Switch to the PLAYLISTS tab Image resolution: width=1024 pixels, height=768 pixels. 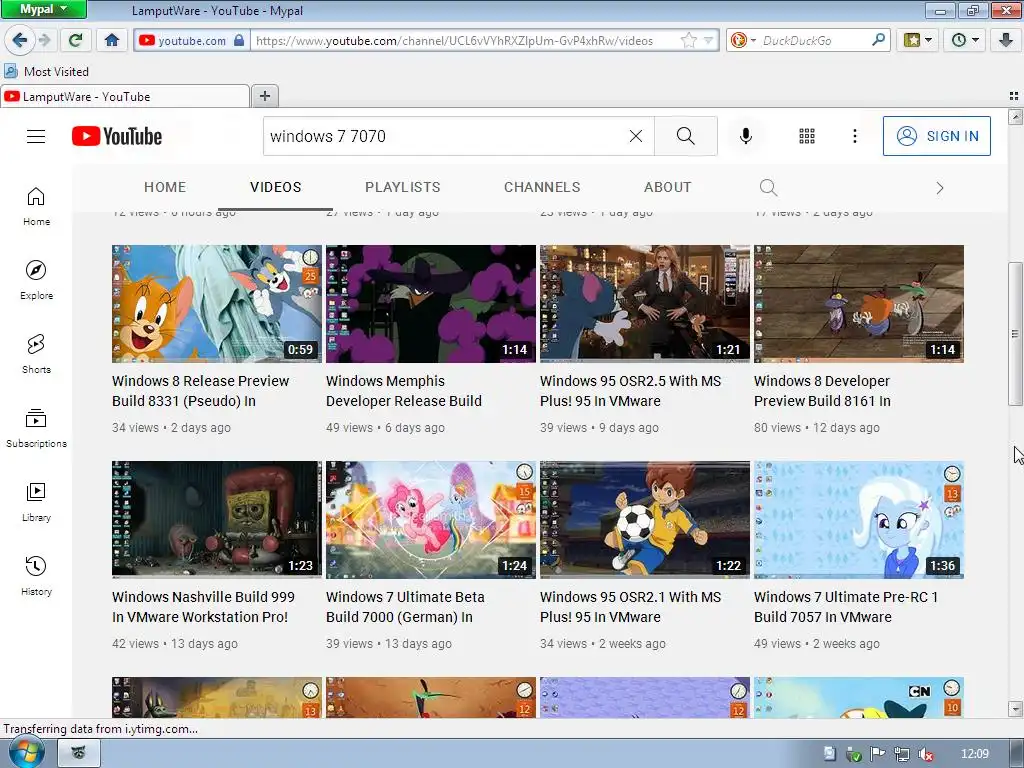pos(403,187)
